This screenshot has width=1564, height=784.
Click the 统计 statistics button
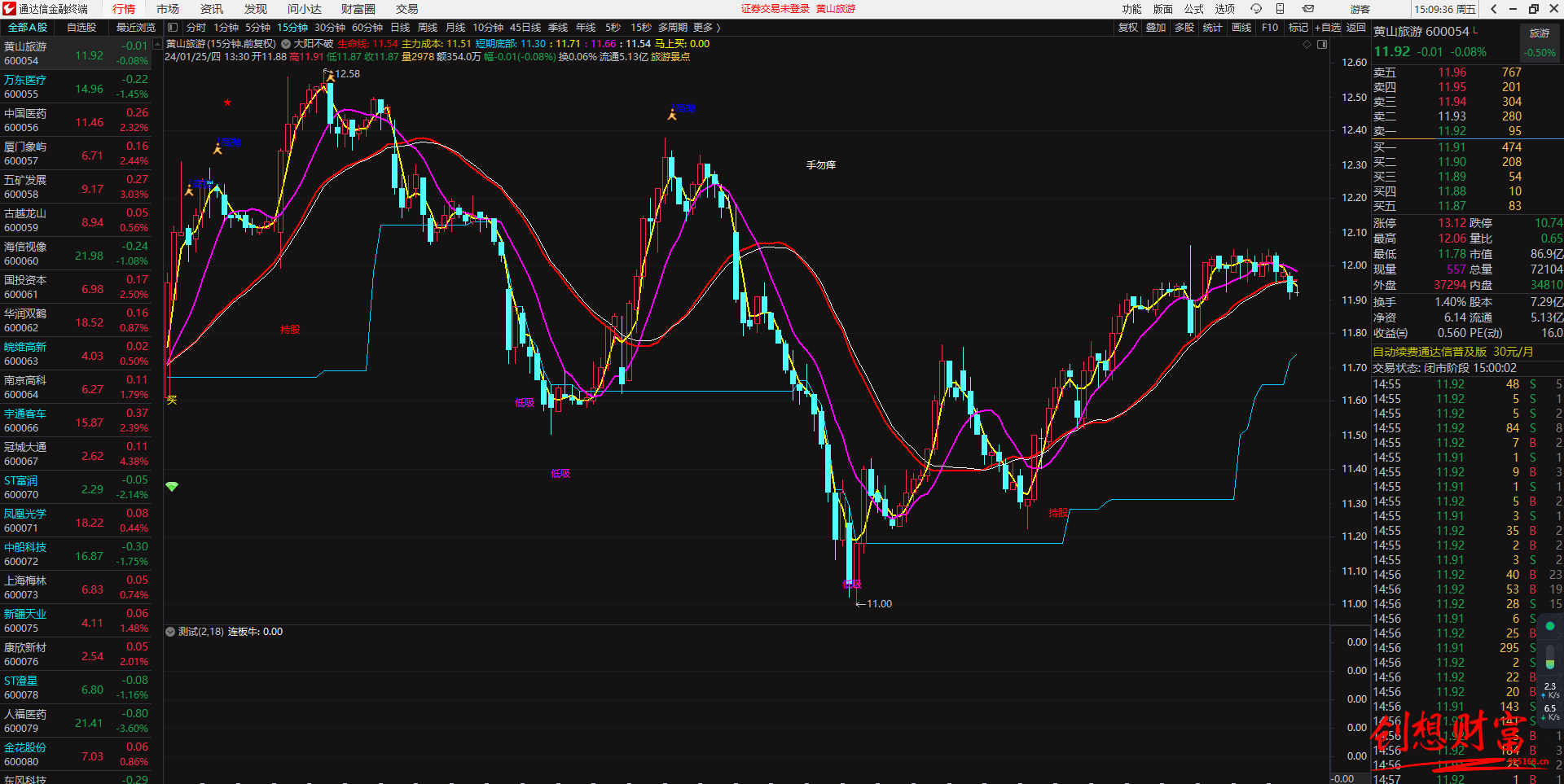1213,28
